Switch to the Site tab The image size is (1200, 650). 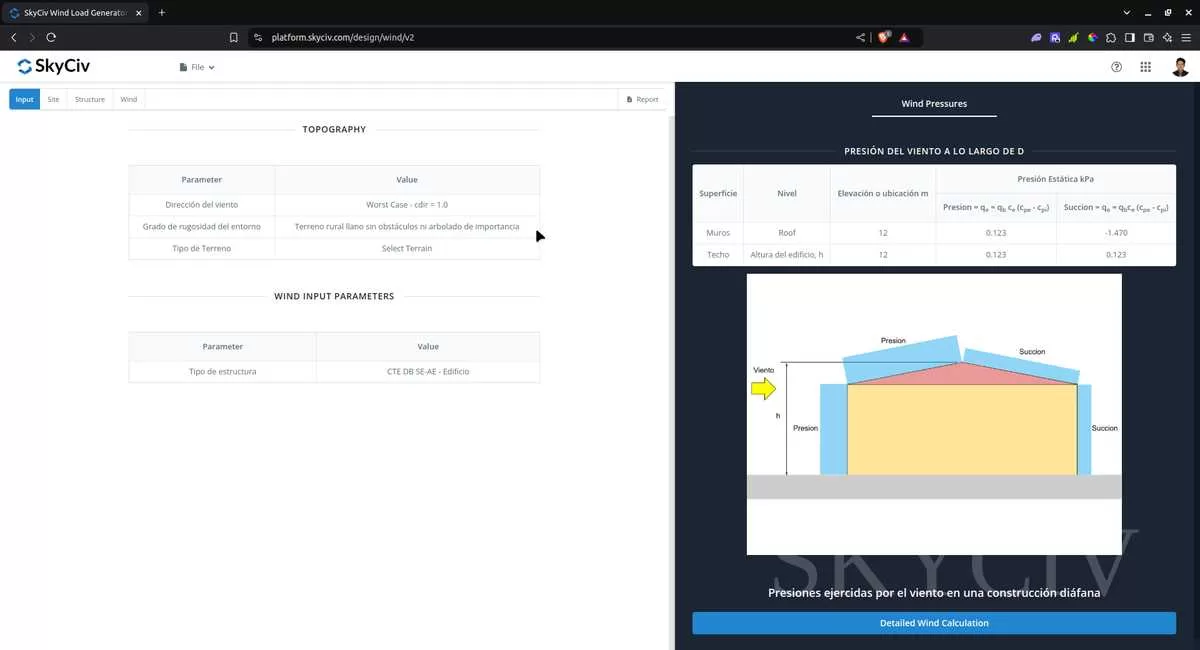(54, 99)
